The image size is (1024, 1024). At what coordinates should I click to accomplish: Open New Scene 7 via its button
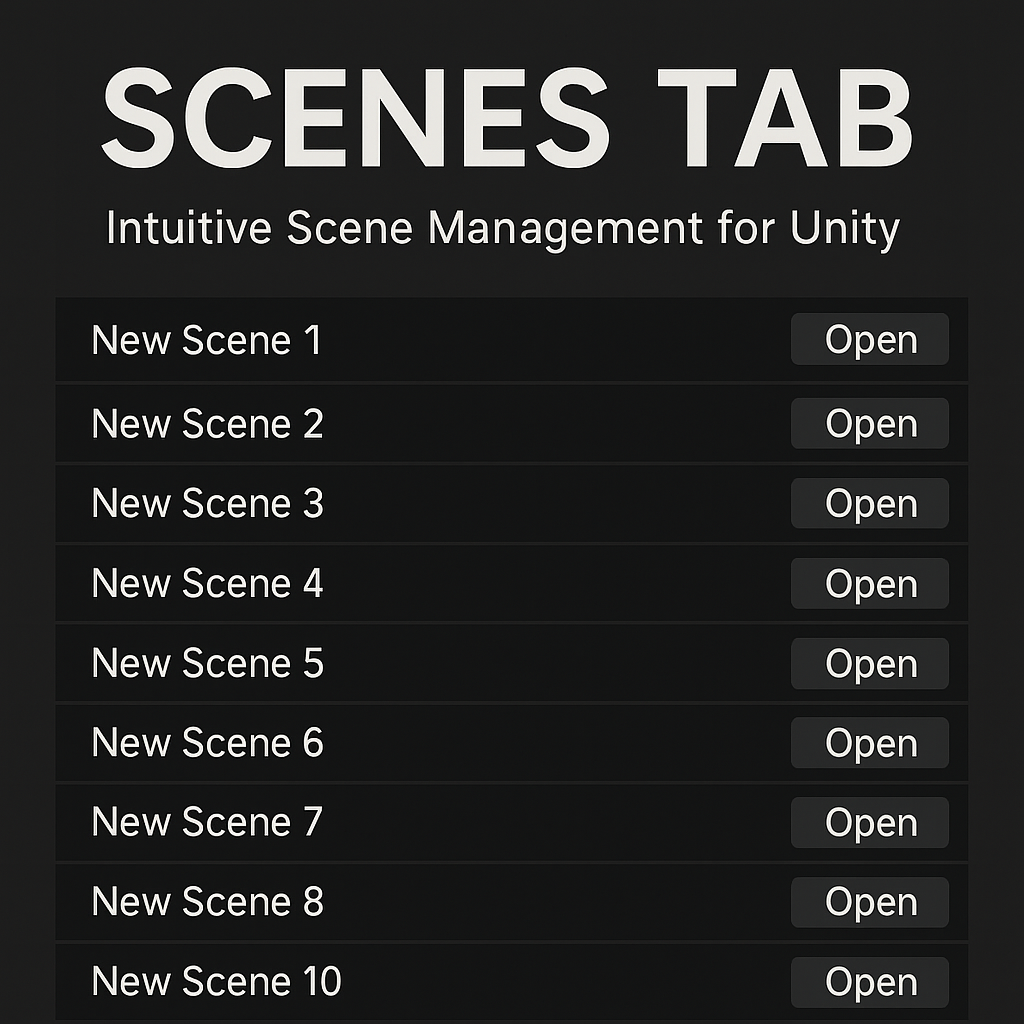coord(869,822)
